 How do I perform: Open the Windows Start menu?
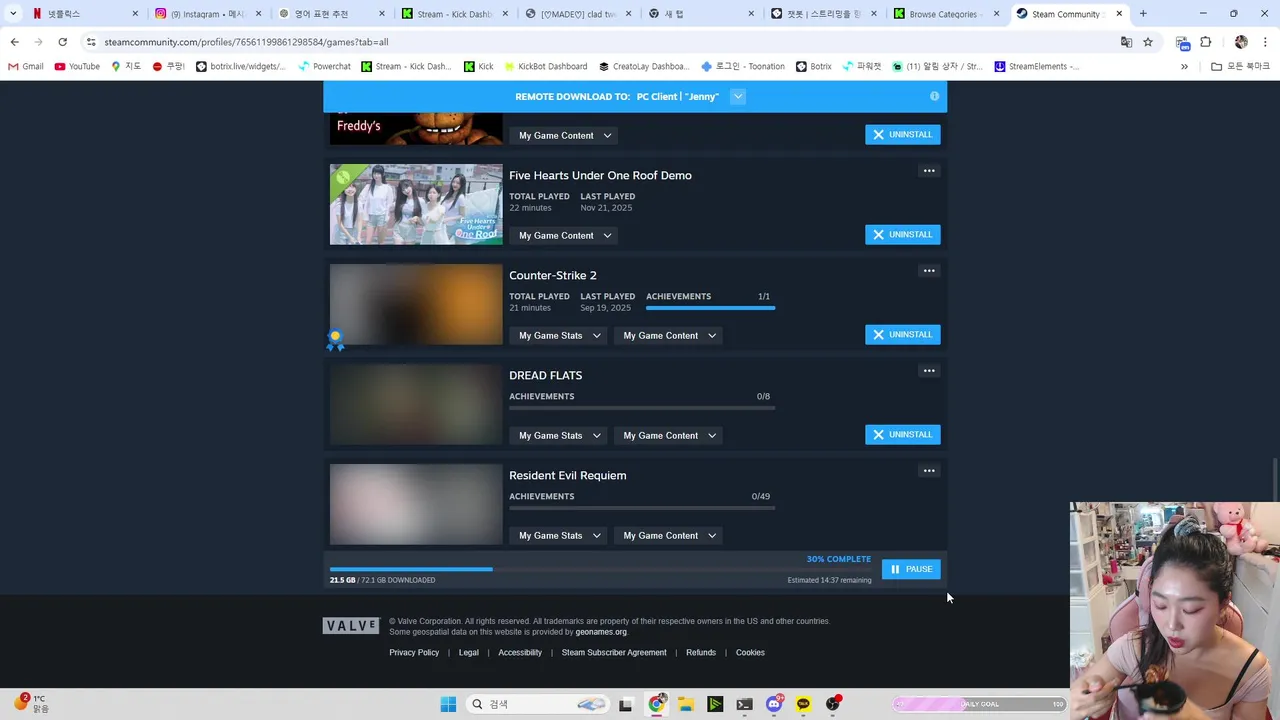coord(448,704)
